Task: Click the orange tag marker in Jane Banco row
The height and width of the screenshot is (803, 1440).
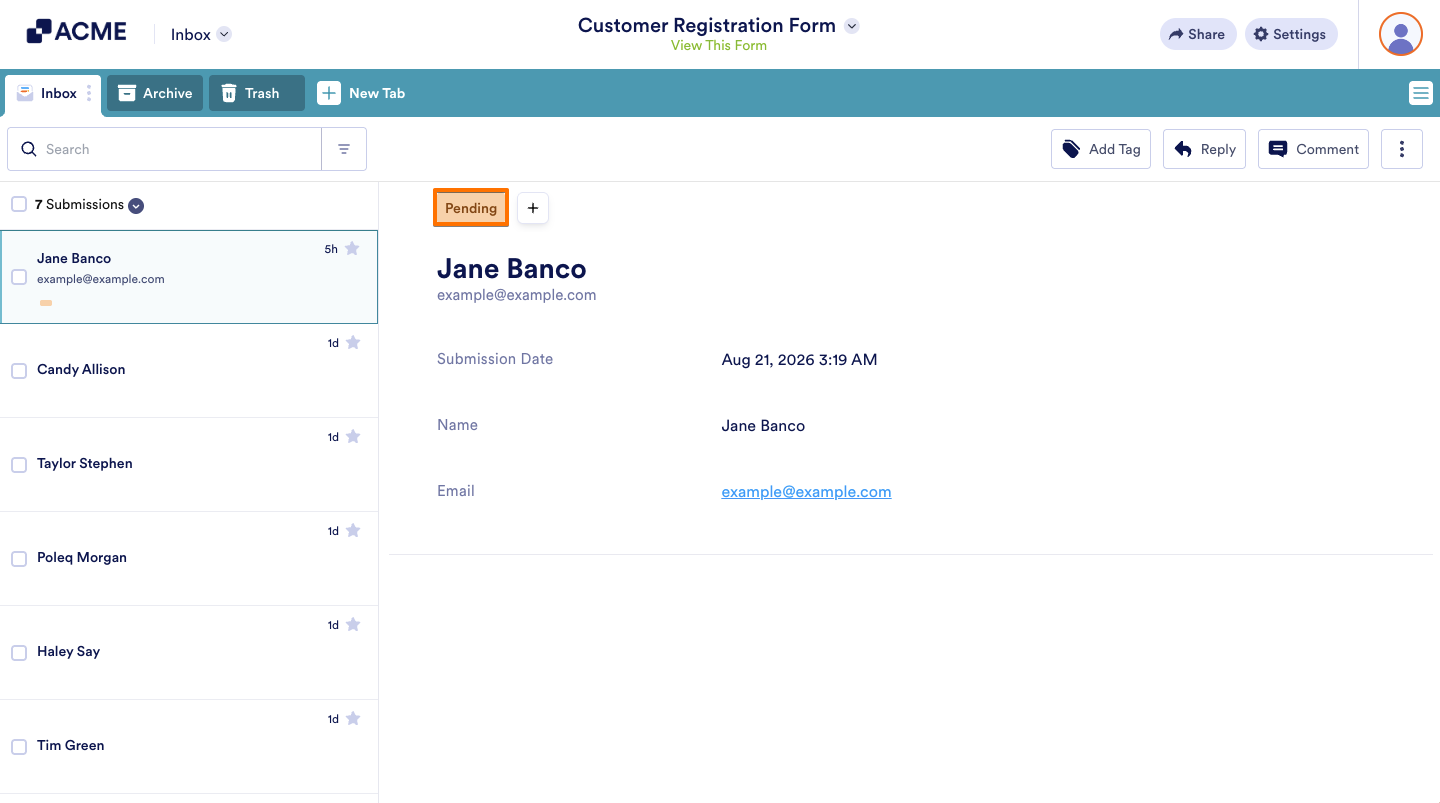Action: [x=46, y=303]
